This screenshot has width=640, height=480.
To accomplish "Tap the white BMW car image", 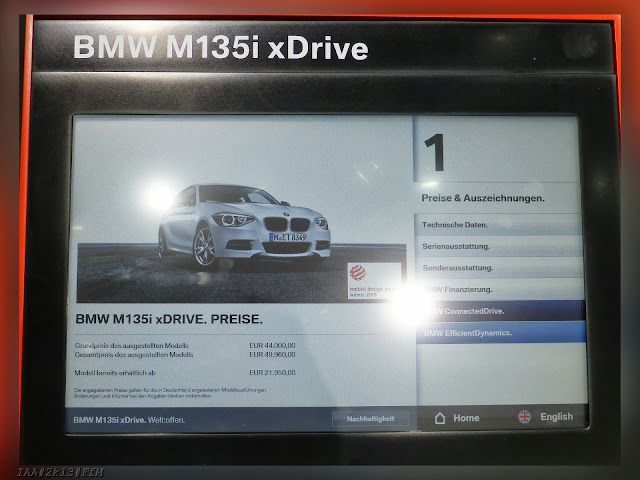I will 244,227.
